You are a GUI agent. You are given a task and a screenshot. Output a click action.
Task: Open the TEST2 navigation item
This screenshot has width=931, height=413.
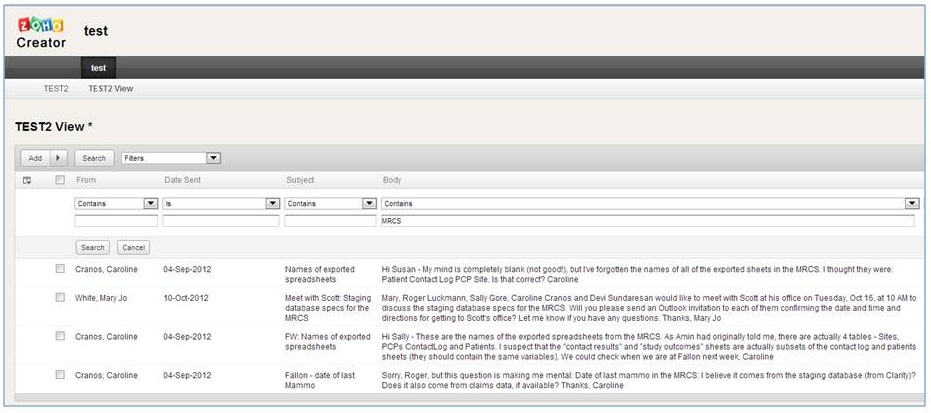pos(56,89)
